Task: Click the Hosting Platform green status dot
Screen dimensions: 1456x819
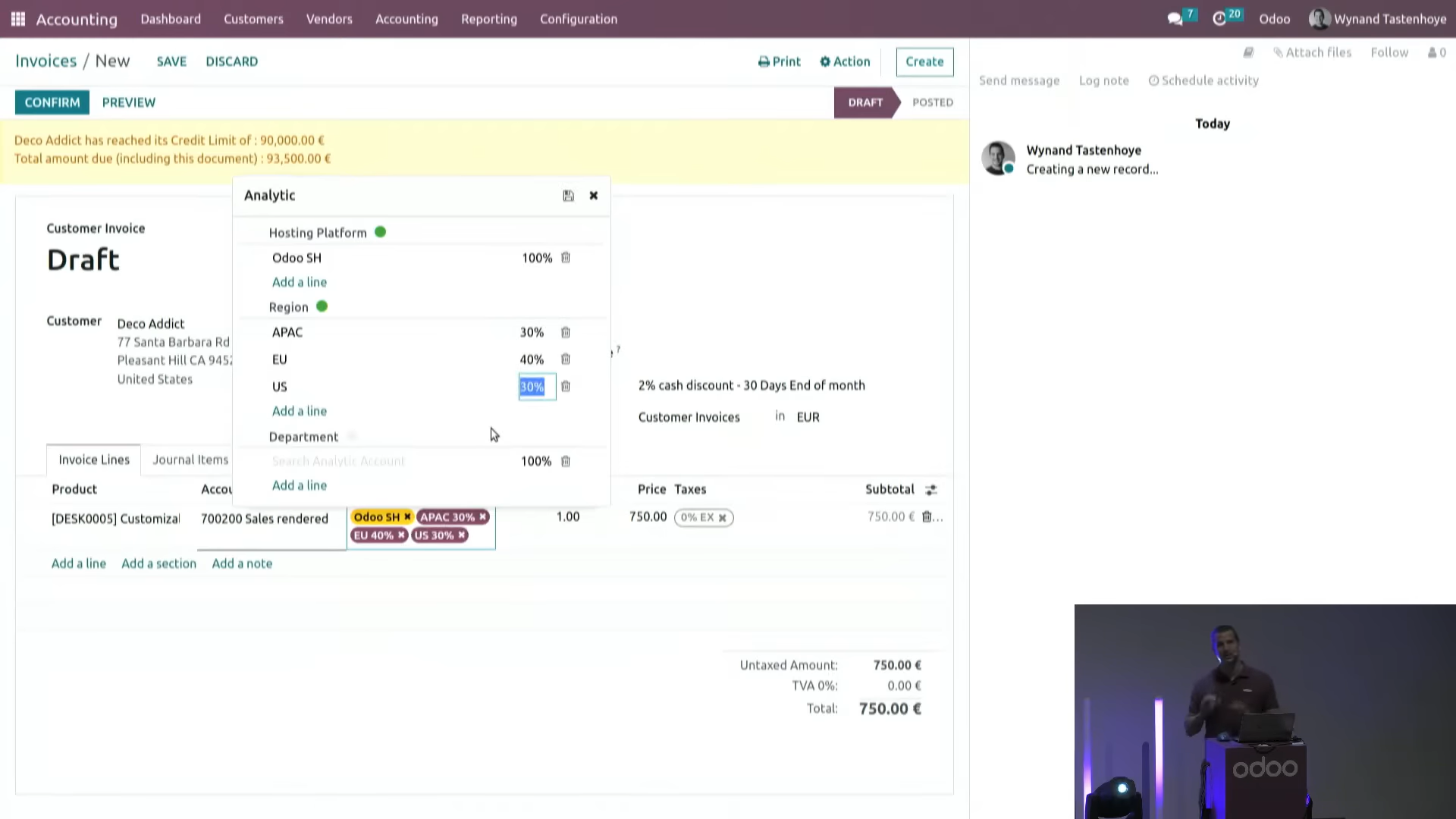Action: pyautogui.click(x=380, y=232)
